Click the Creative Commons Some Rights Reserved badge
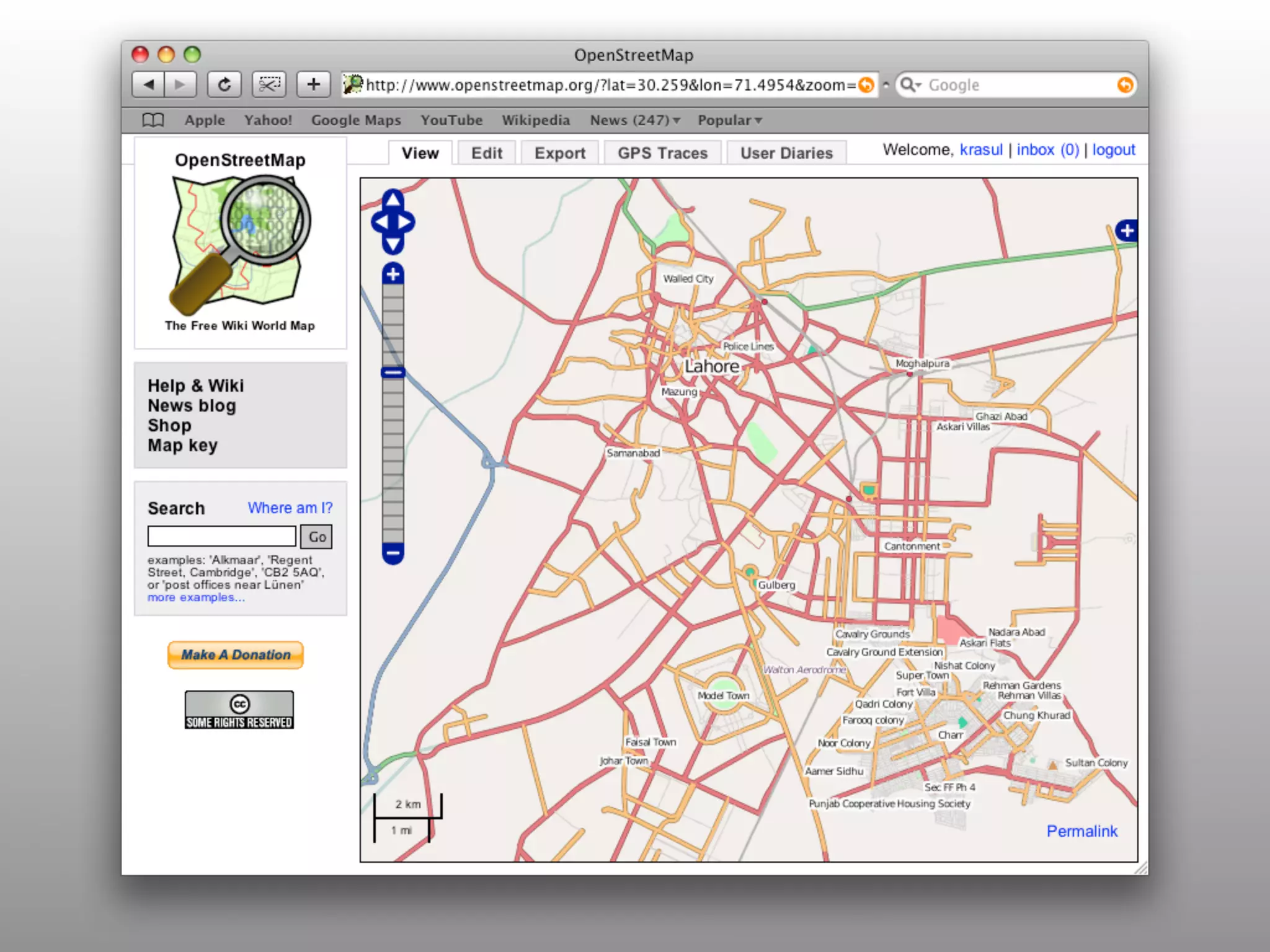Image resolution: width=1270 pixels, height=952 pixels. pyautogui.click(x=239, y=710)
